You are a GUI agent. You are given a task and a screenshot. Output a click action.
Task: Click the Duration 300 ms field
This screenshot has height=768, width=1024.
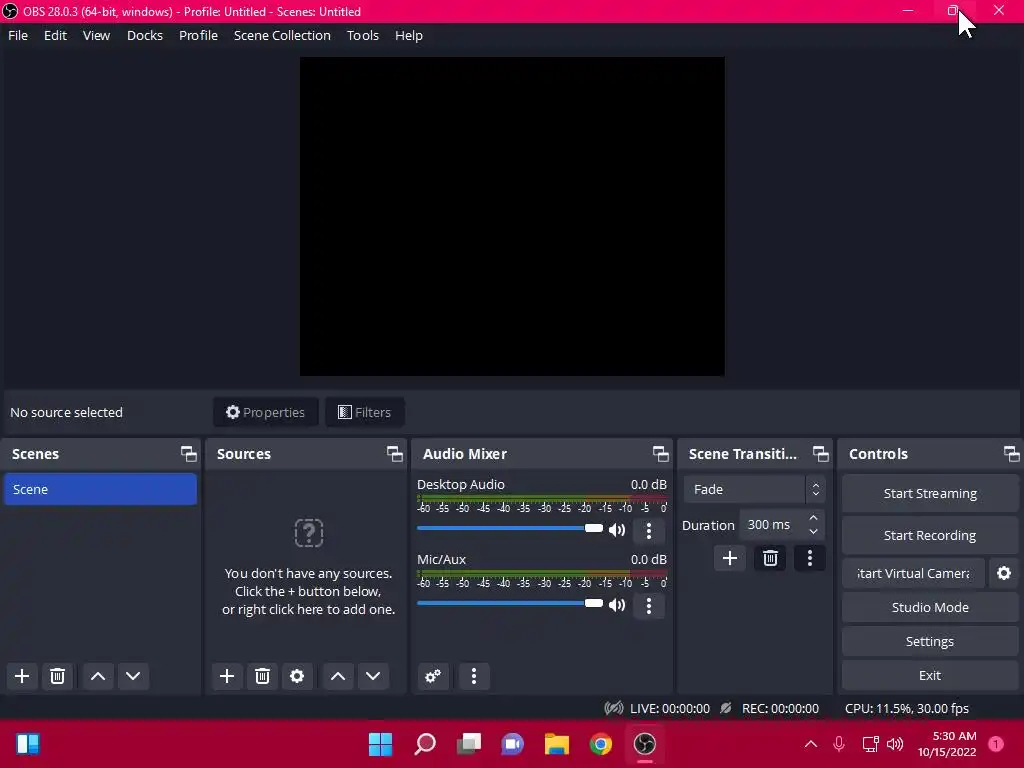[782, 525]
